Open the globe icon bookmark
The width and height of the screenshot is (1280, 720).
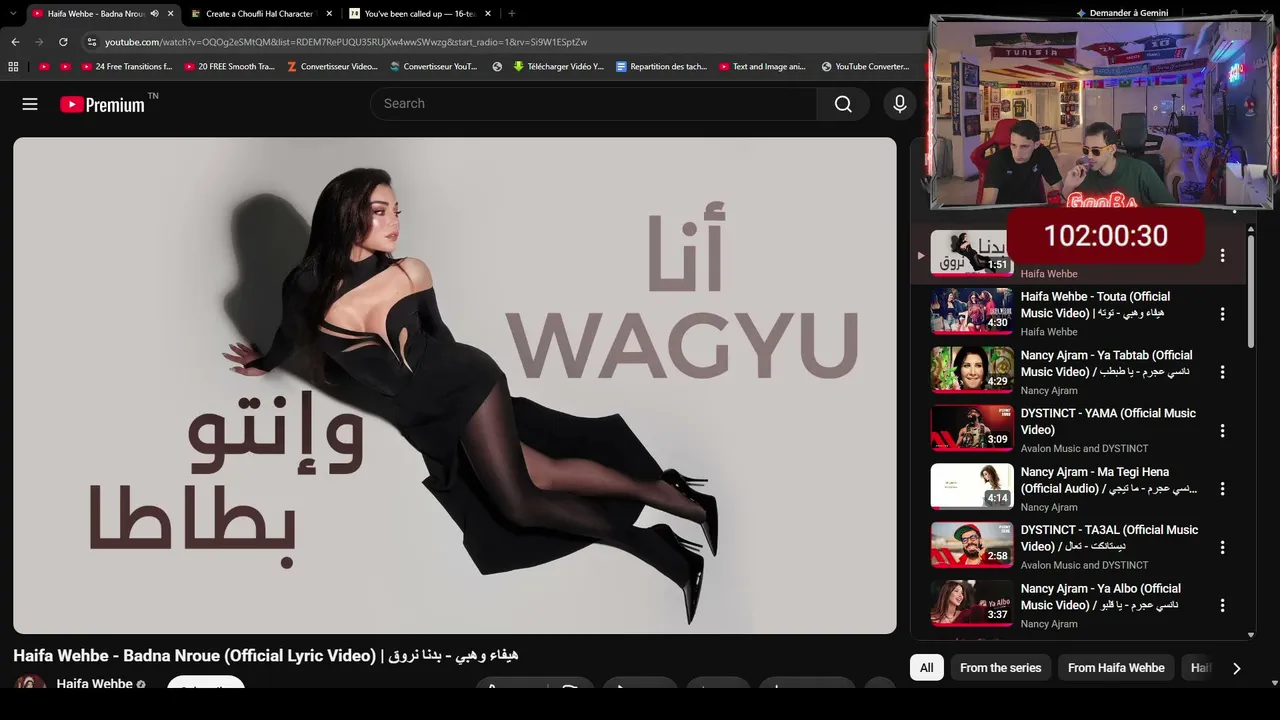(x=497, y=67)
